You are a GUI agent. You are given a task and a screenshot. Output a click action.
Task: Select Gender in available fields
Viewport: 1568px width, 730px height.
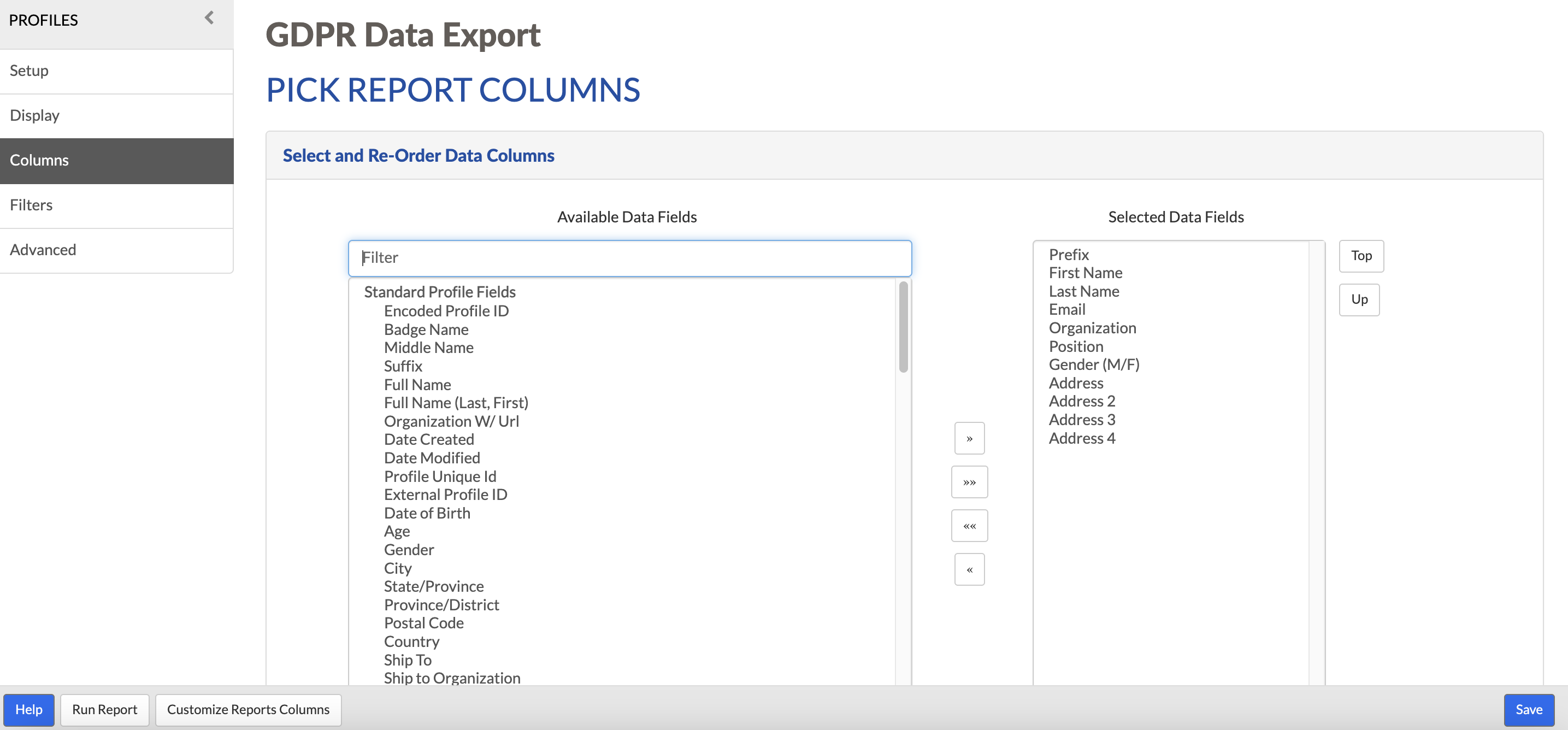coord(409,550)
